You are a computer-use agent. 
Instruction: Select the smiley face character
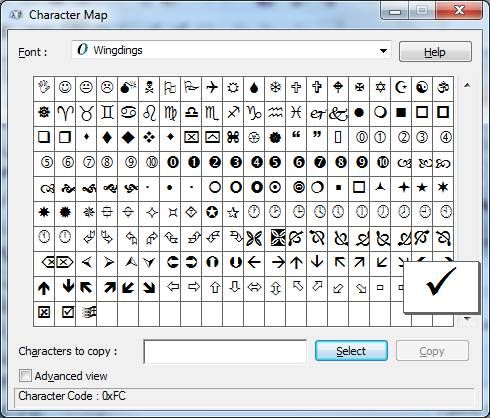click(65, 88)
